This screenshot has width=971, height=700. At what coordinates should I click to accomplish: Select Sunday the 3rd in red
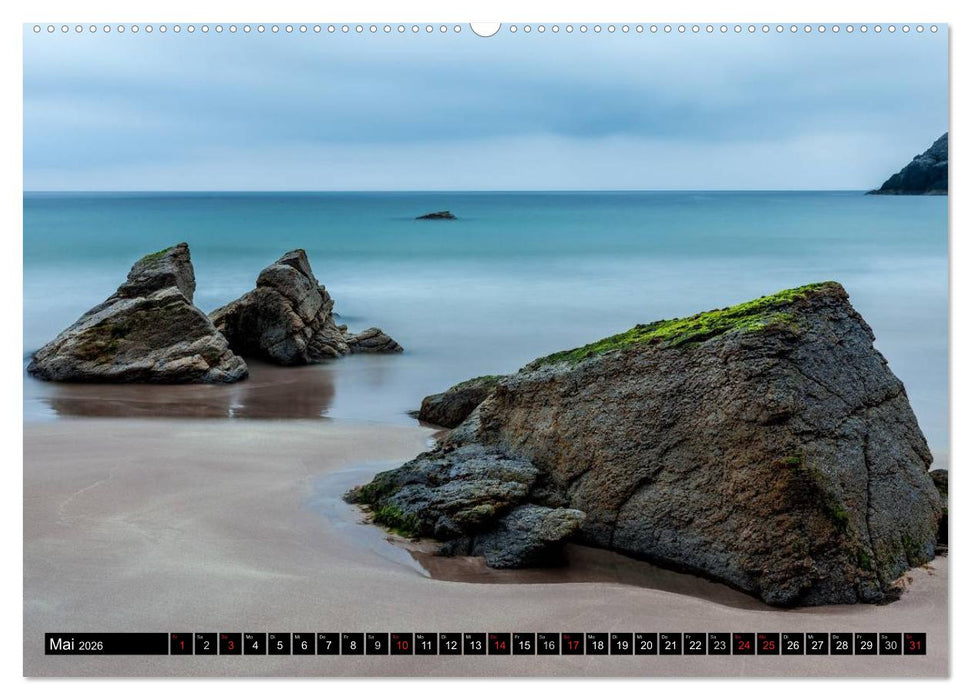coord(230,645)
